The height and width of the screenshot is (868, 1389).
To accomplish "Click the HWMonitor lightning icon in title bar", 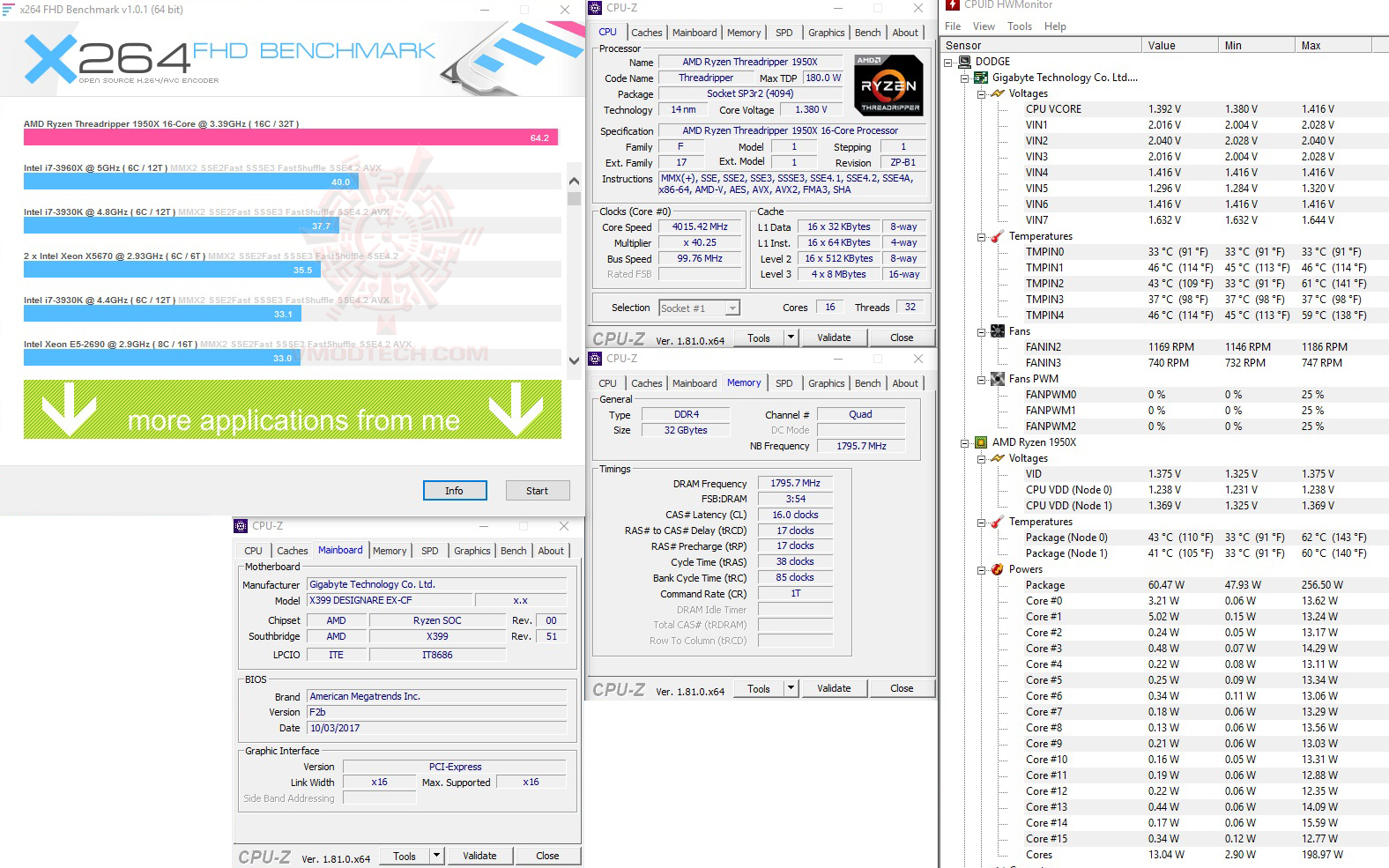I will [953, 5].
